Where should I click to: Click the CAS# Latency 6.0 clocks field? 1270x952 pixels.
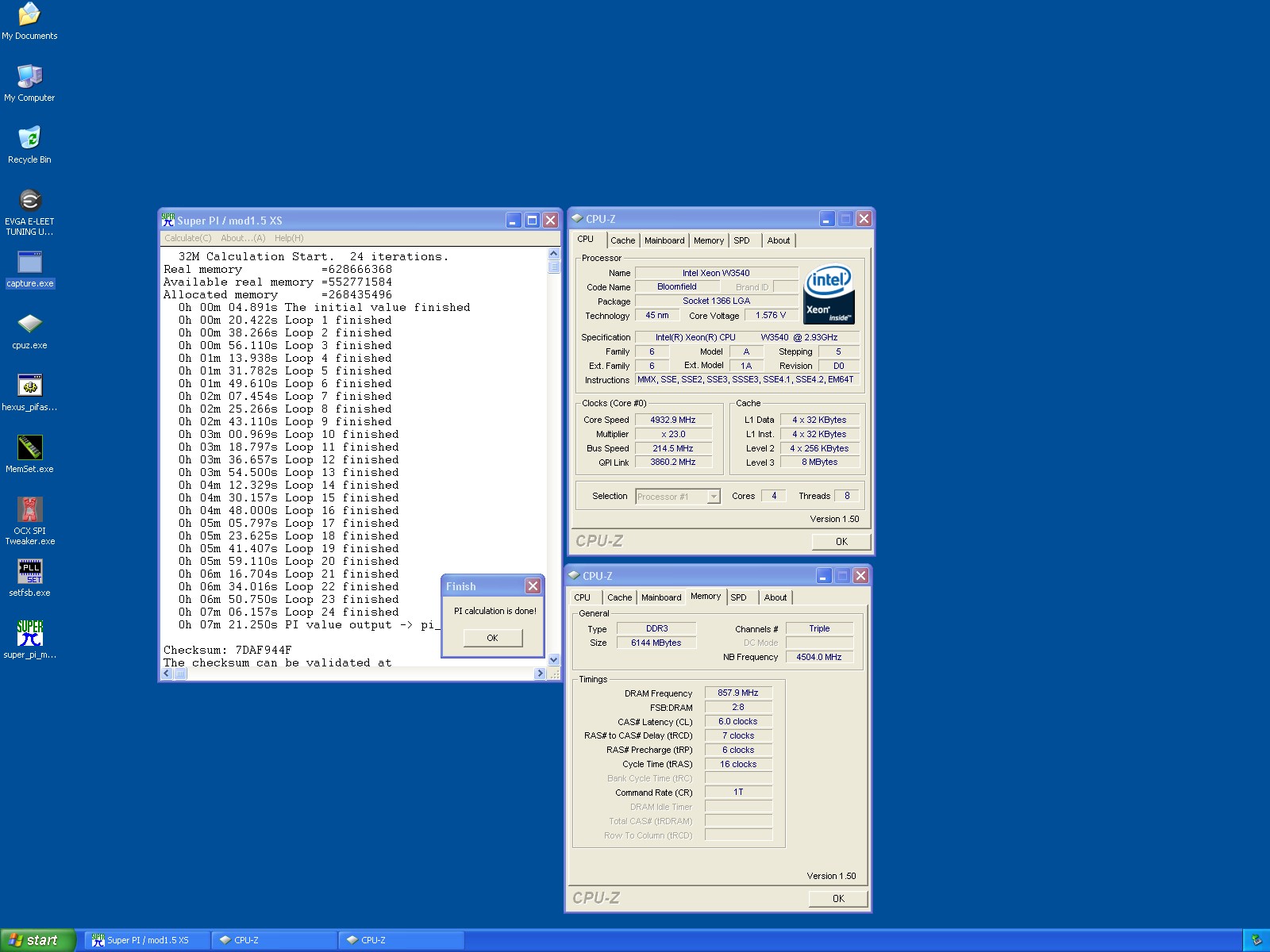738,721
